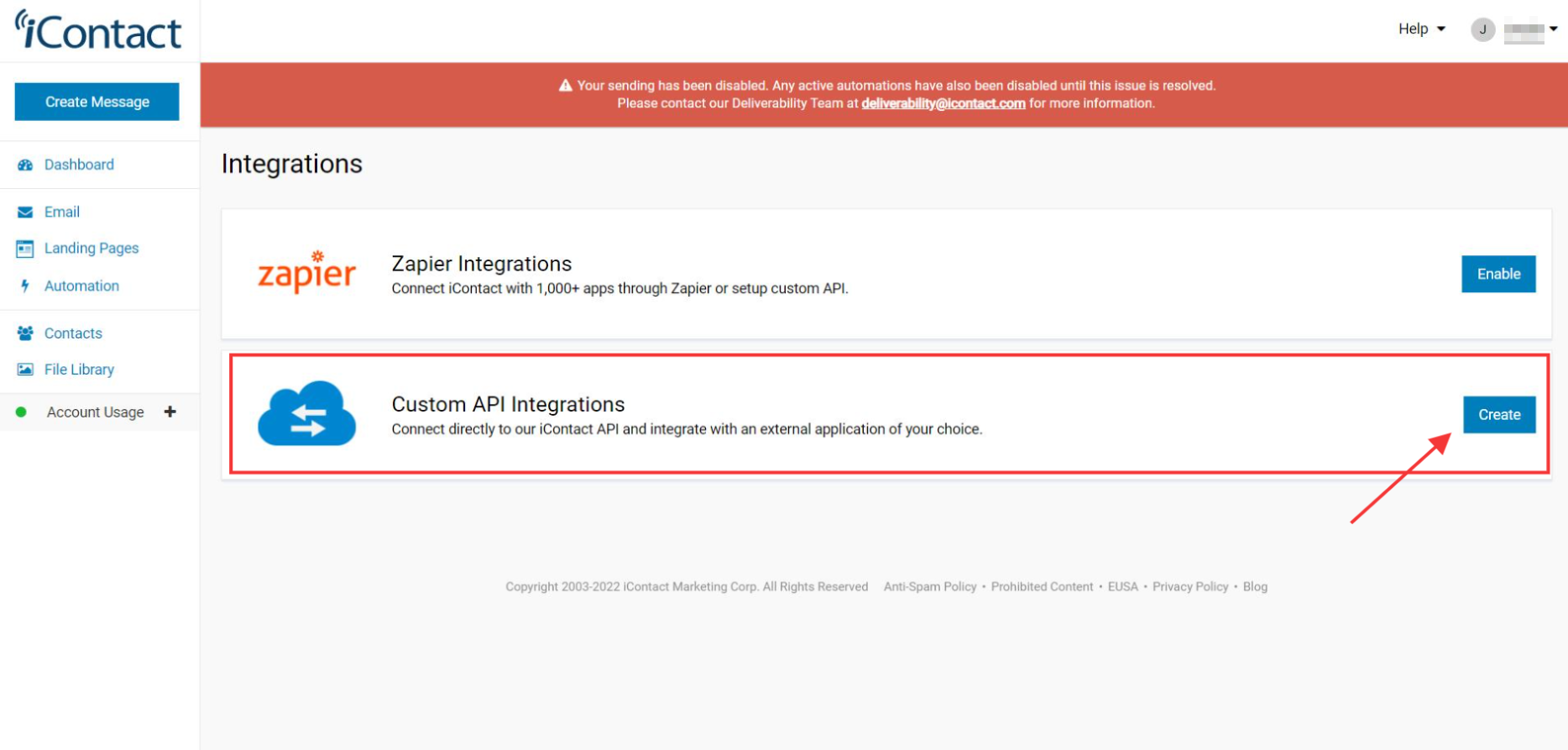Click the Zapier Integrations heading

pos(481,264)
